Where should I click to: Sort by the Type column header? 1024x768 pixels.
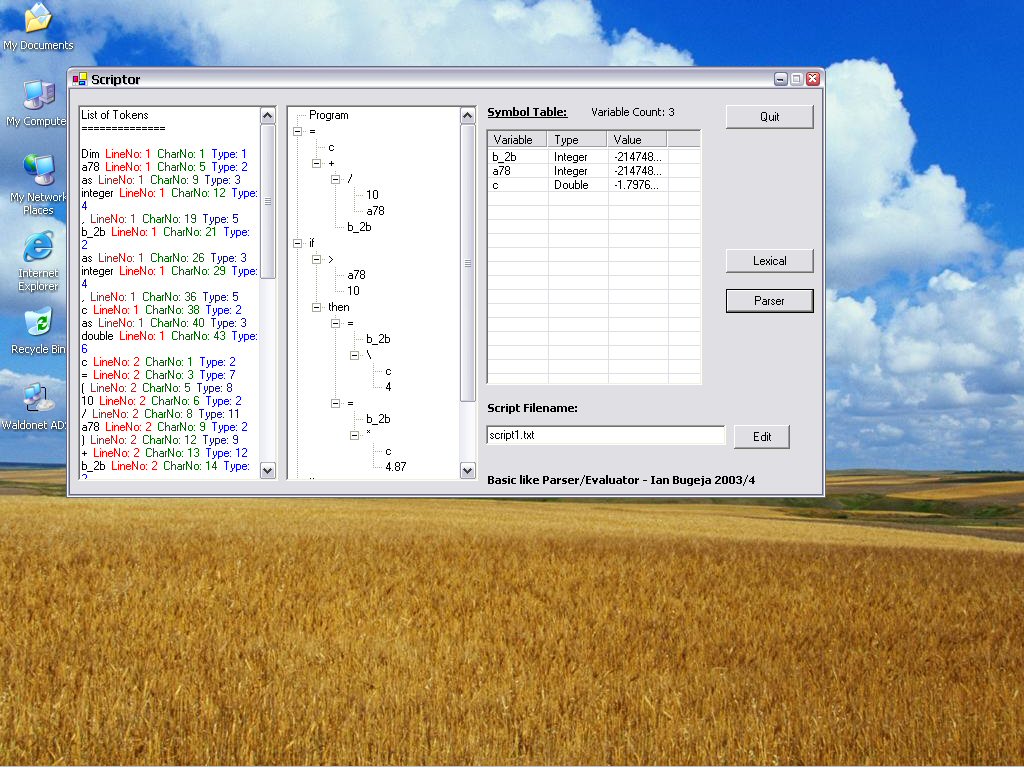pyautogui.click(x=577, y=139)
